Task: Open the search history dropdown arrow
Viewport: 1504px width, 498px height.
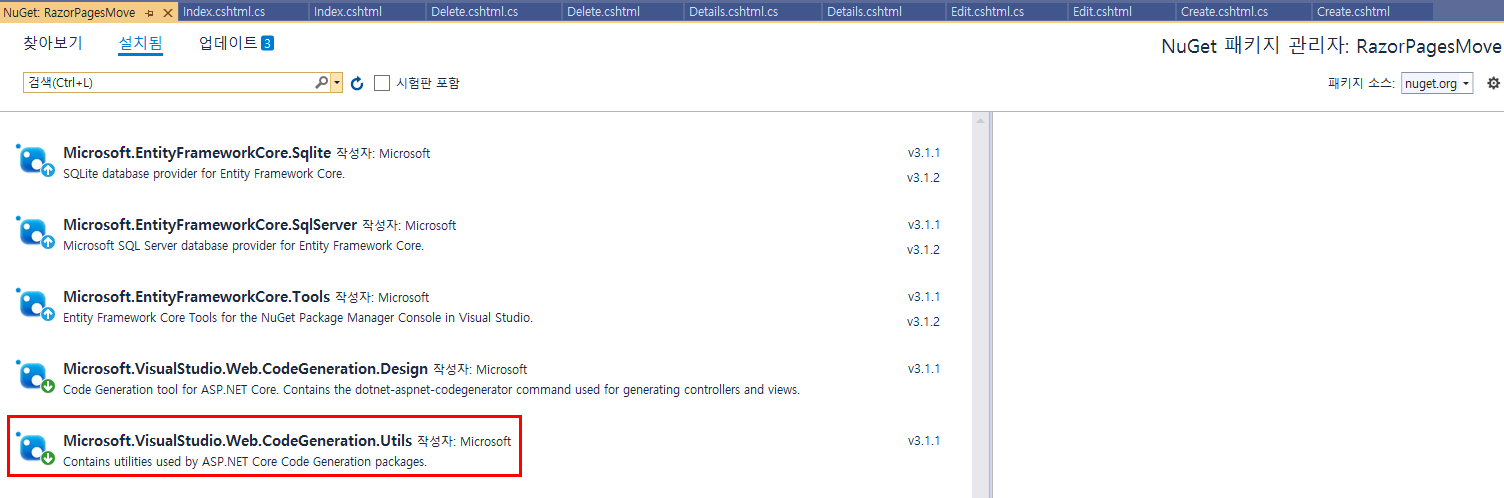Action: coord(337,83)
